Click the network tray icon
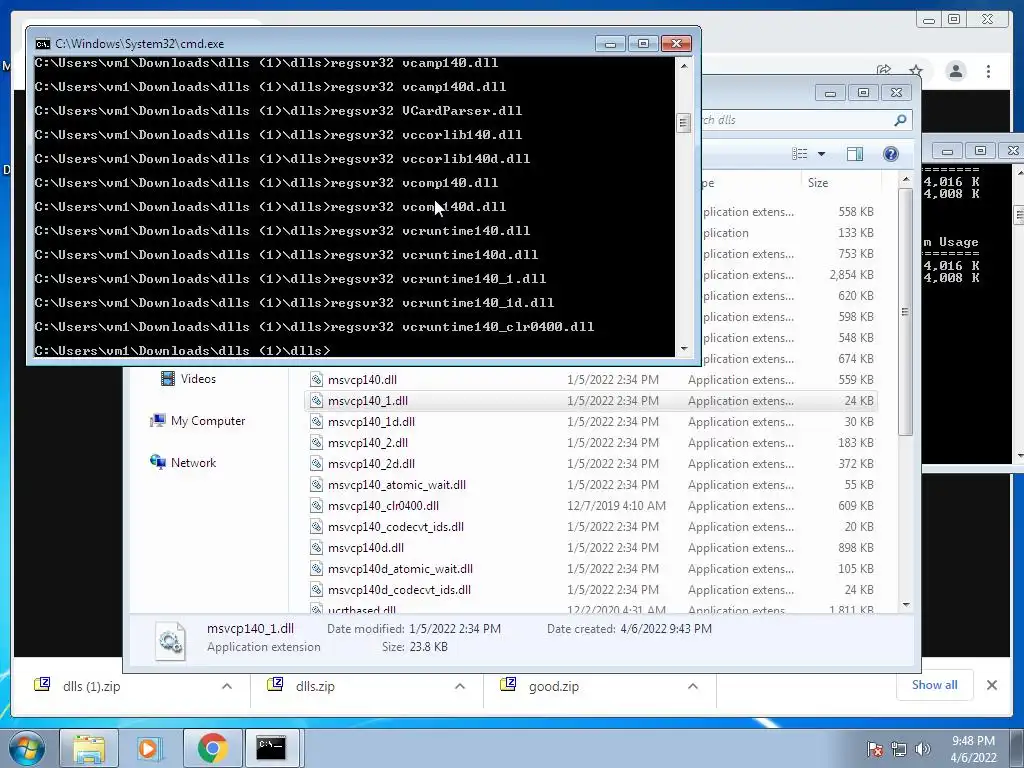Viewport: 1024px width, 768px height. tap(899, 749)
